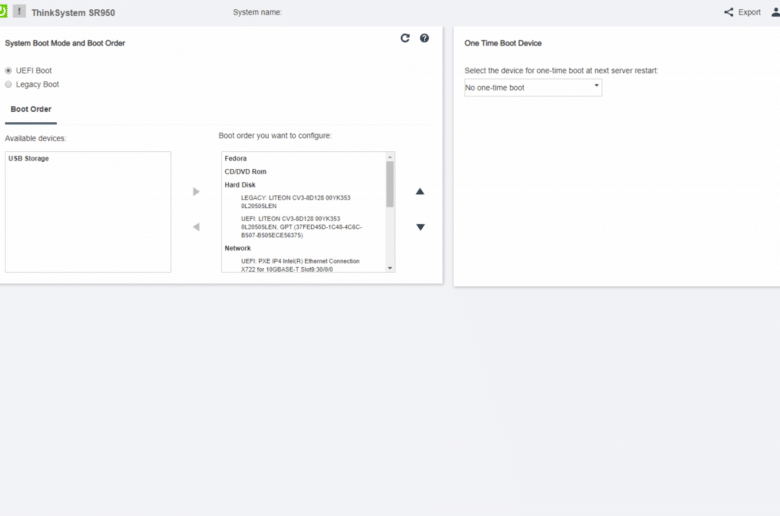Click ThinkSystem SR950 title
Screen dimensions: 780x516
click(73, 12)
